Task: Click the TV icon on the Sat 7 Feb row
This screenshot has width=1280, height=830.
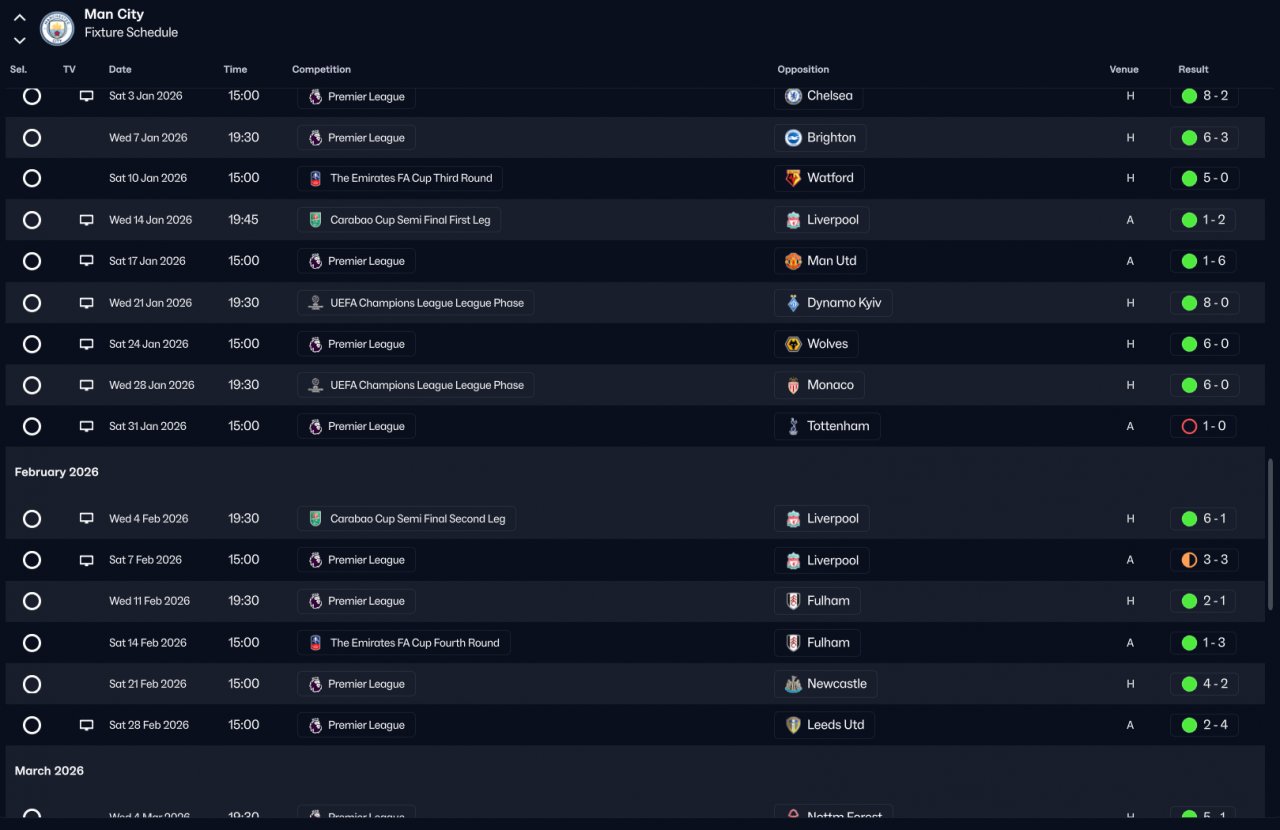Action: [87, 560]
